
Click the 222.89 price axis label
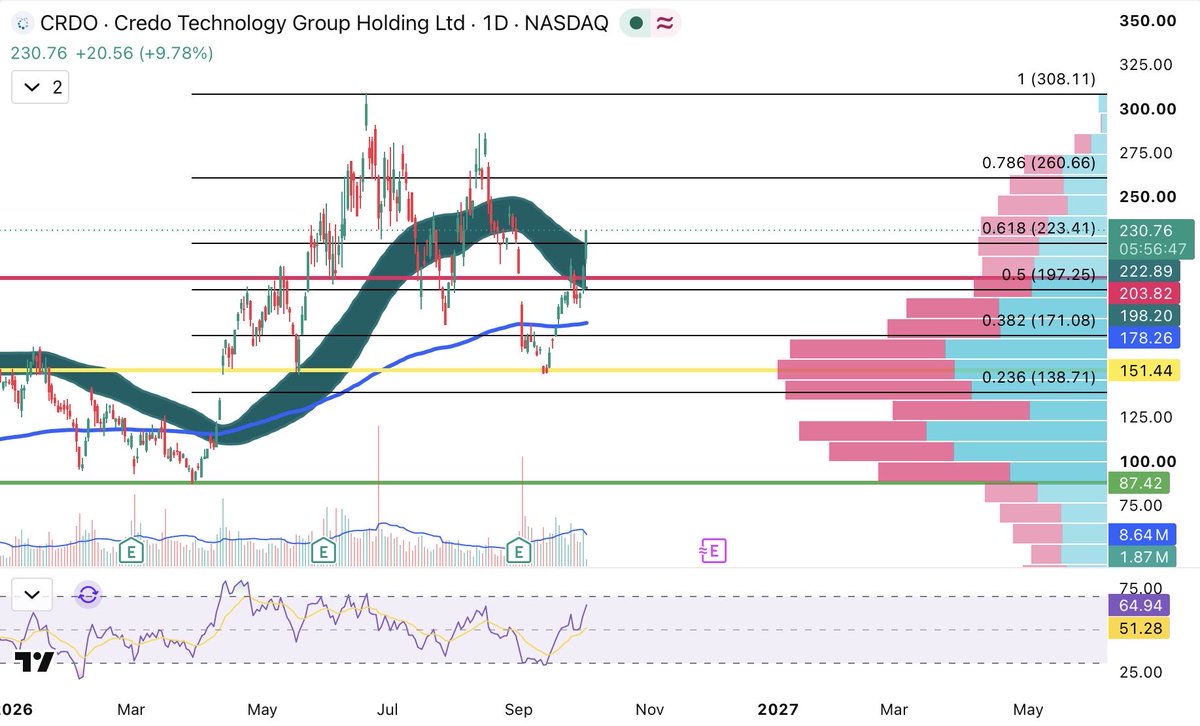[1145, 271]
